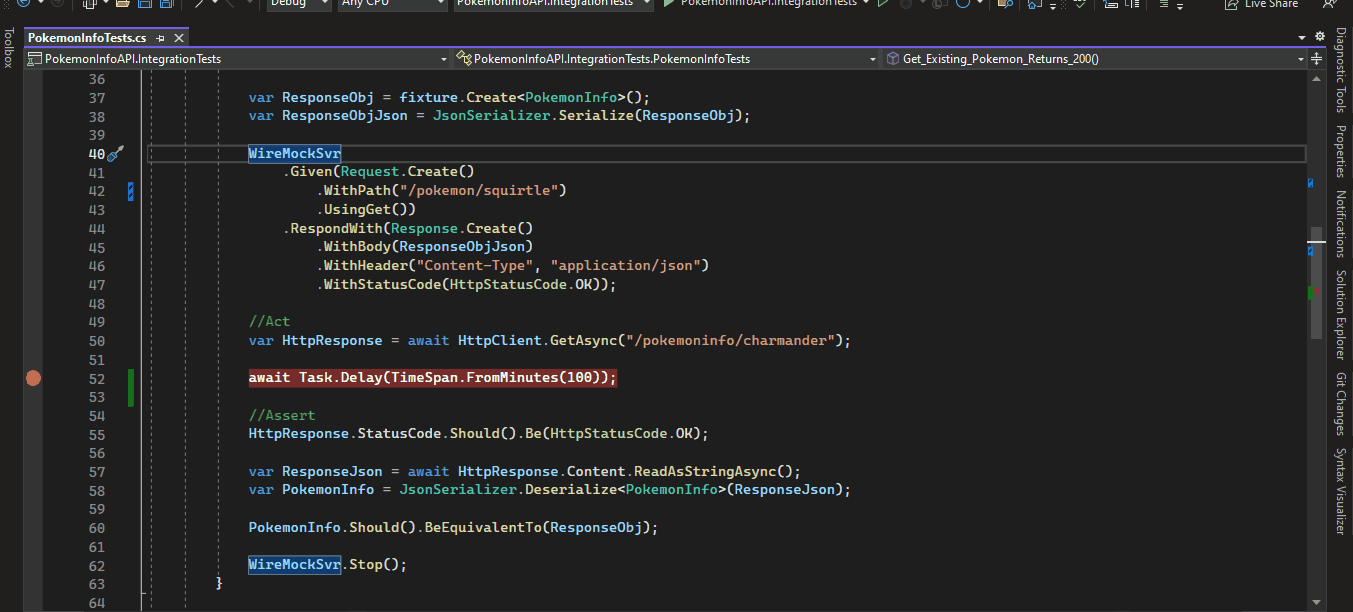Click JsonSerializer on line 38
The width and height of the screenshot is (1353, 612).
[x=490, y=116]
